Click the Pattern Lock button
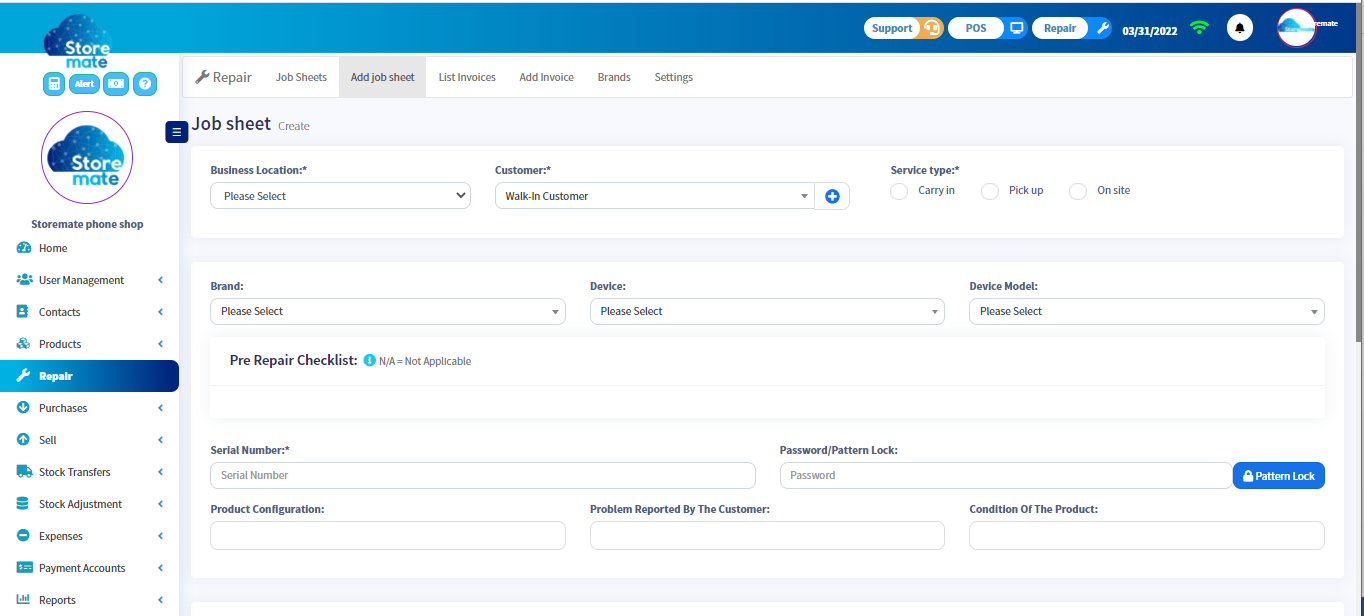This screenshot has height=616, width=1364. (x=1279, y=476)
